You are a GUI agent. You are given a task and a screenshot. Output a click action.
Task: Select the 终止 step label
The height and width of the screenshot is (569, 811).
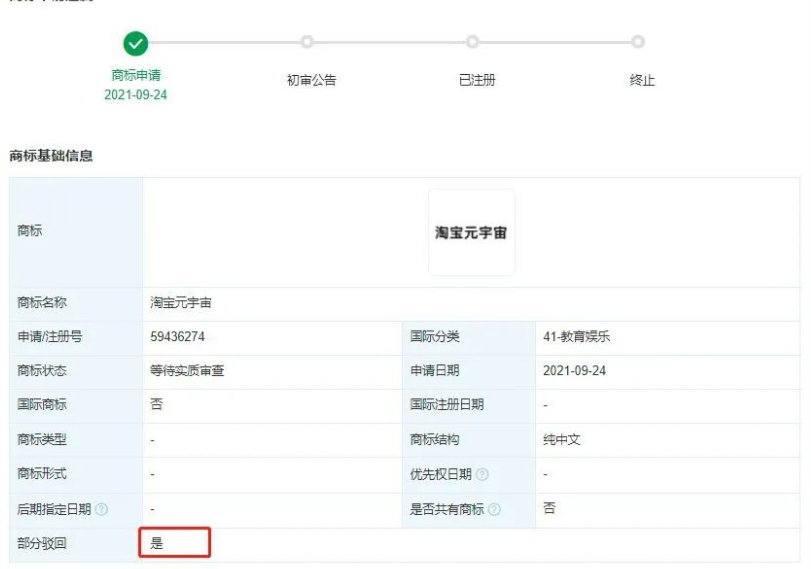click(x=642, y=80)
